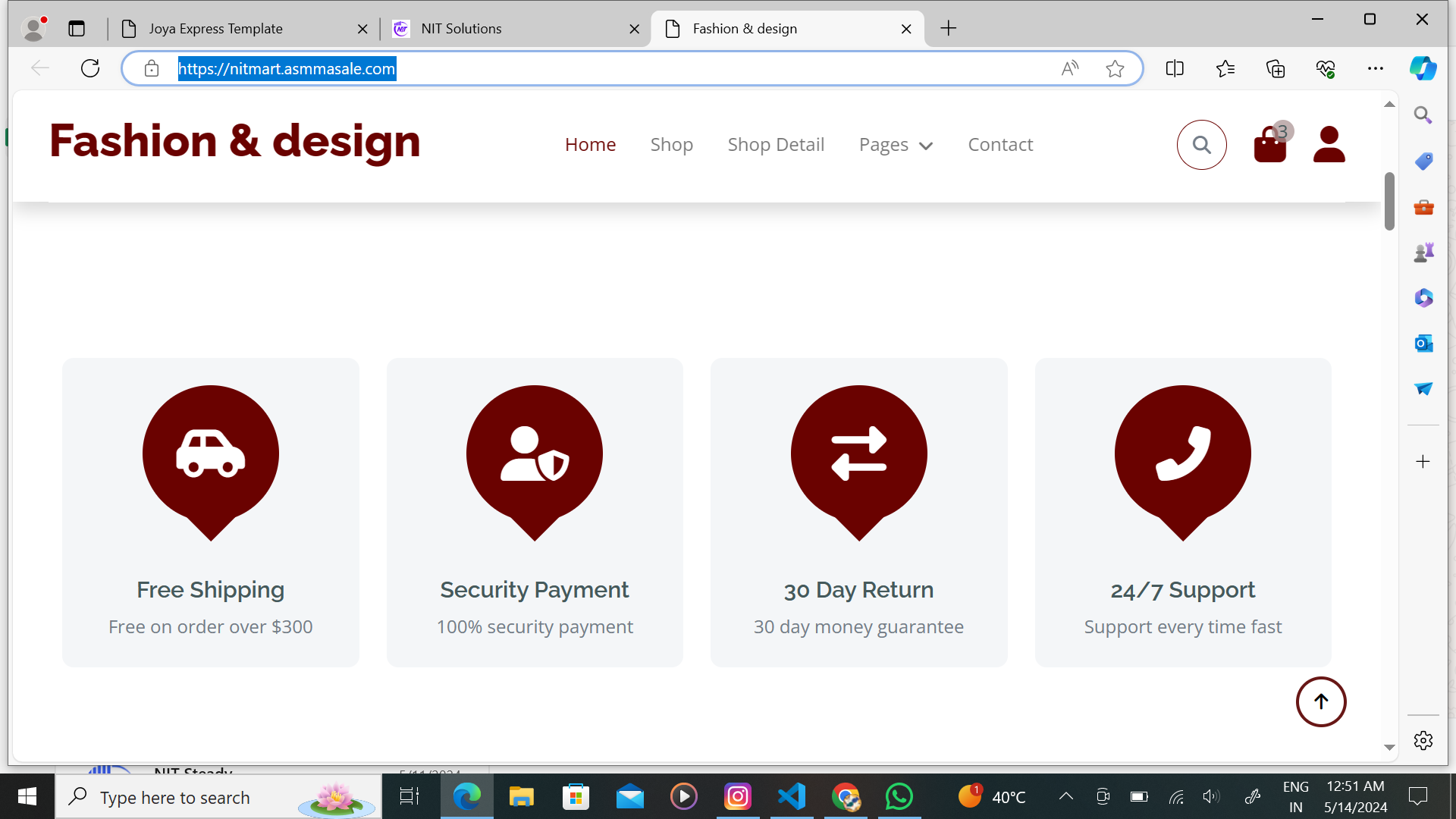This screenshot has width=1456, height=819.
Task: Click the website search magnifier icon
Action: click(x=1201, y=145)
